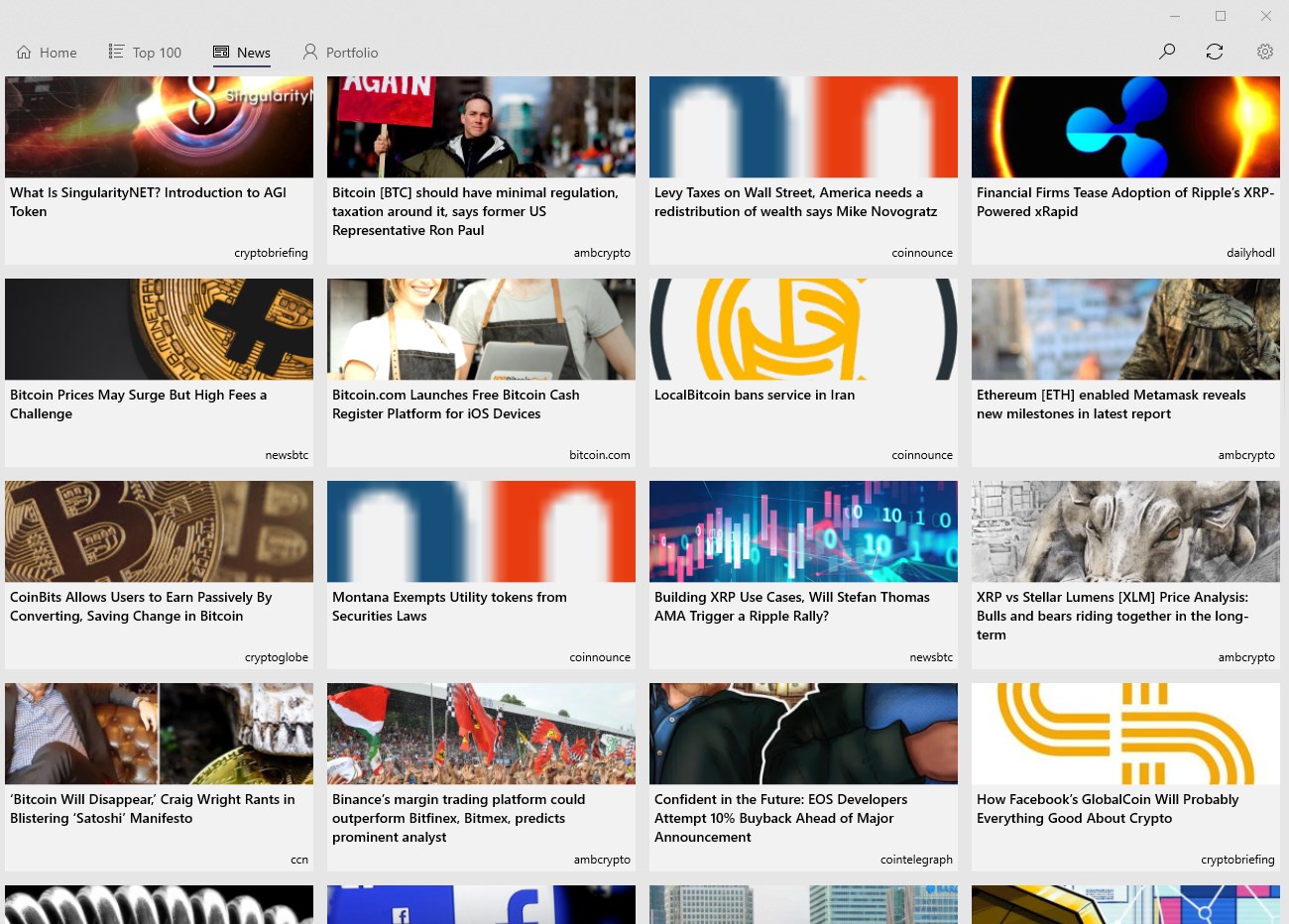Open the trading chart image for XRP use cases
The width and height of the screenshot is (1289, 924).
pos(803,531)
